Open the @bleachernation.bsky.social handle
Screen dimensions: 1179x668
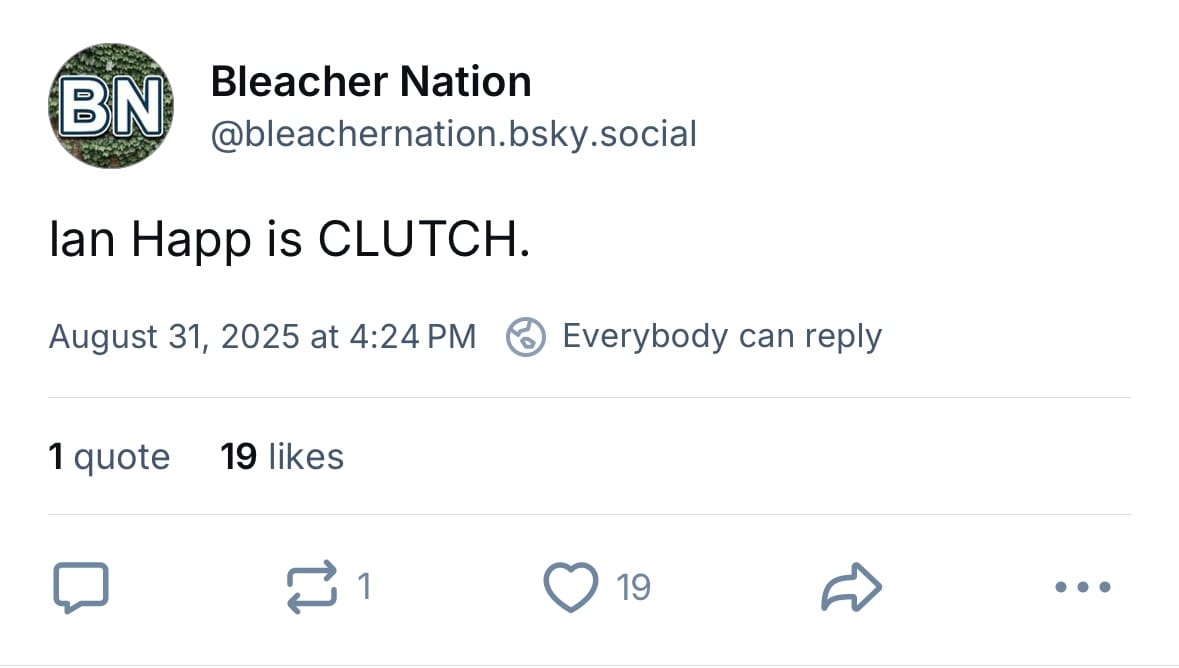[453, 135]
